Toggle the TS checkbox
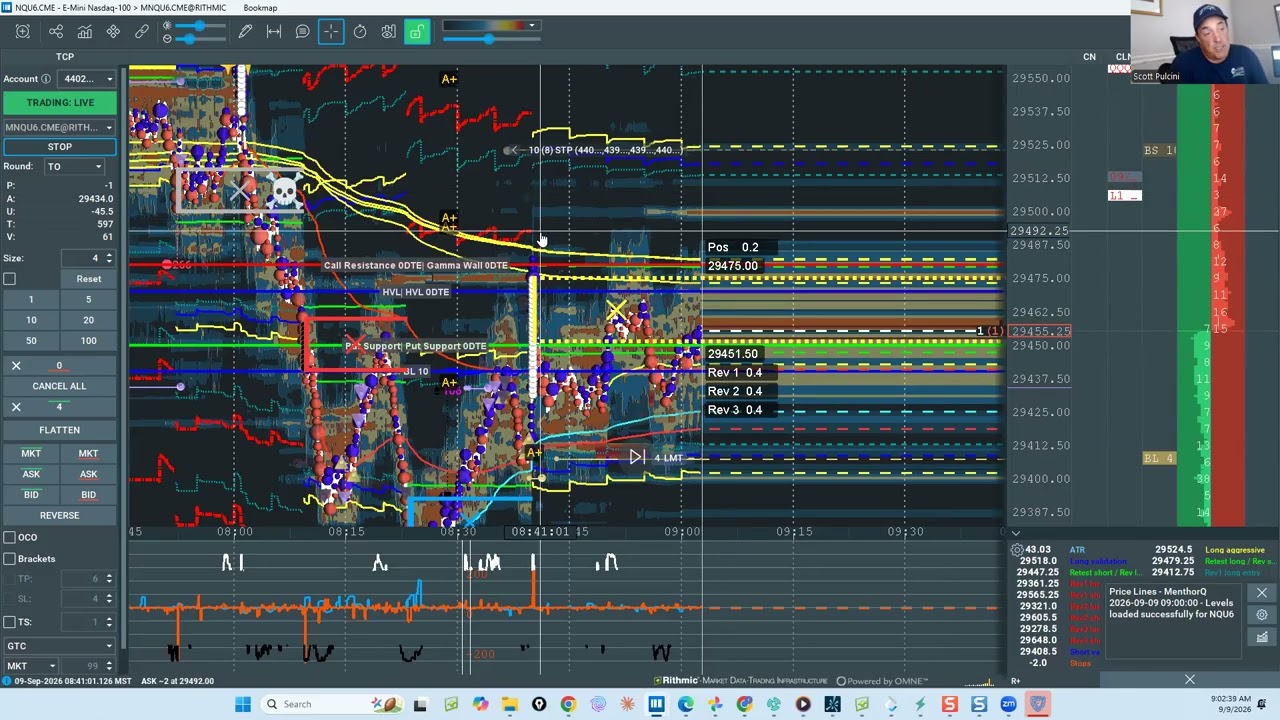 (x=10, y=622)
